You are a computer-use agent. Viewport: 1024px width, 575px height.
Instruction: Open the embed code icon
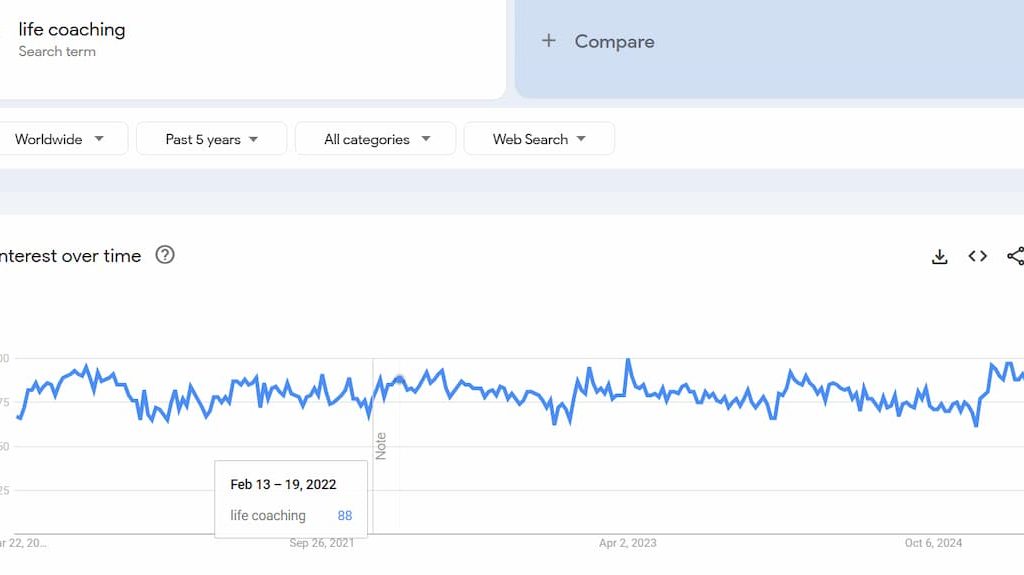[978, 256]
